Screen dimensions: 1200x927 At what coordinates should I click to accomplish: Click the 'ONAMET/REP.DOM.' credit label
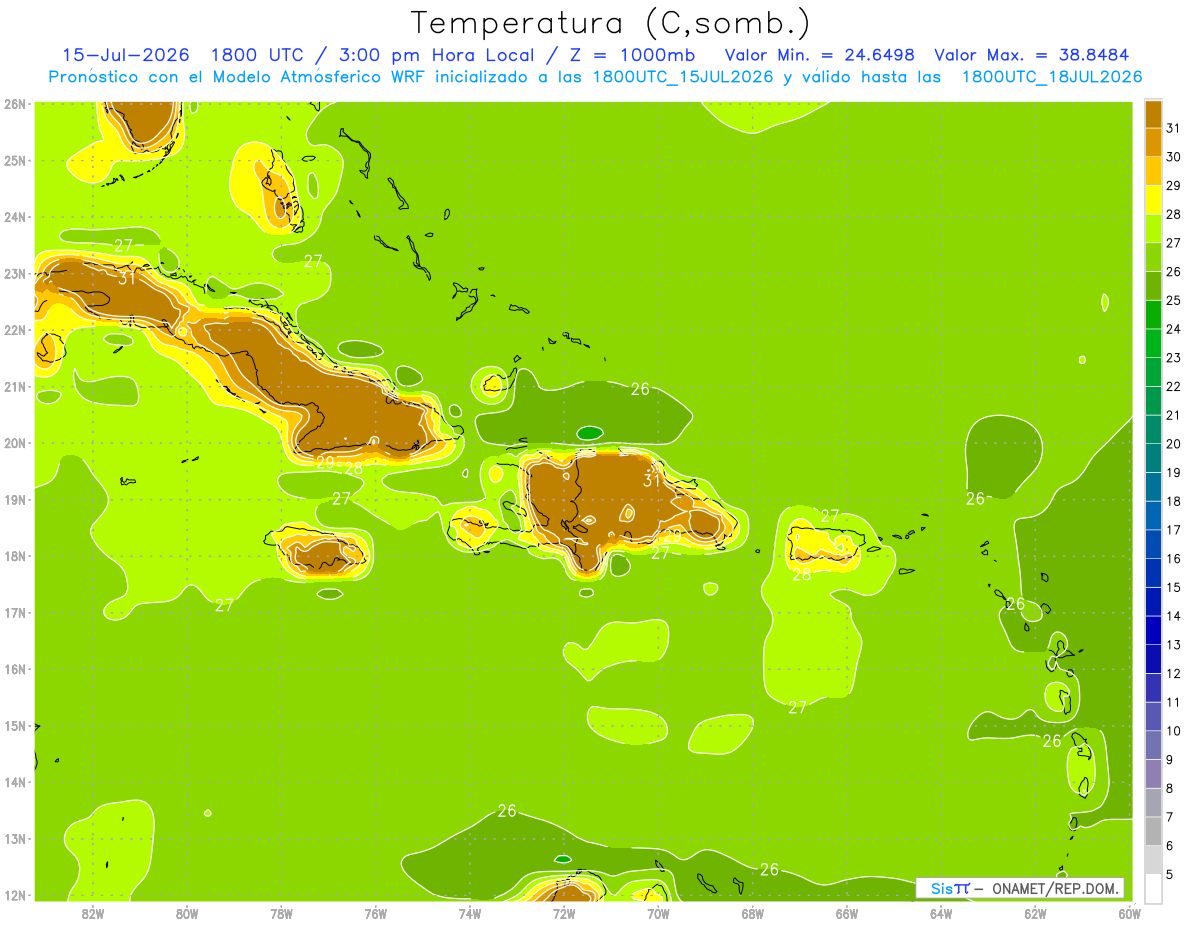(1054, 888)
